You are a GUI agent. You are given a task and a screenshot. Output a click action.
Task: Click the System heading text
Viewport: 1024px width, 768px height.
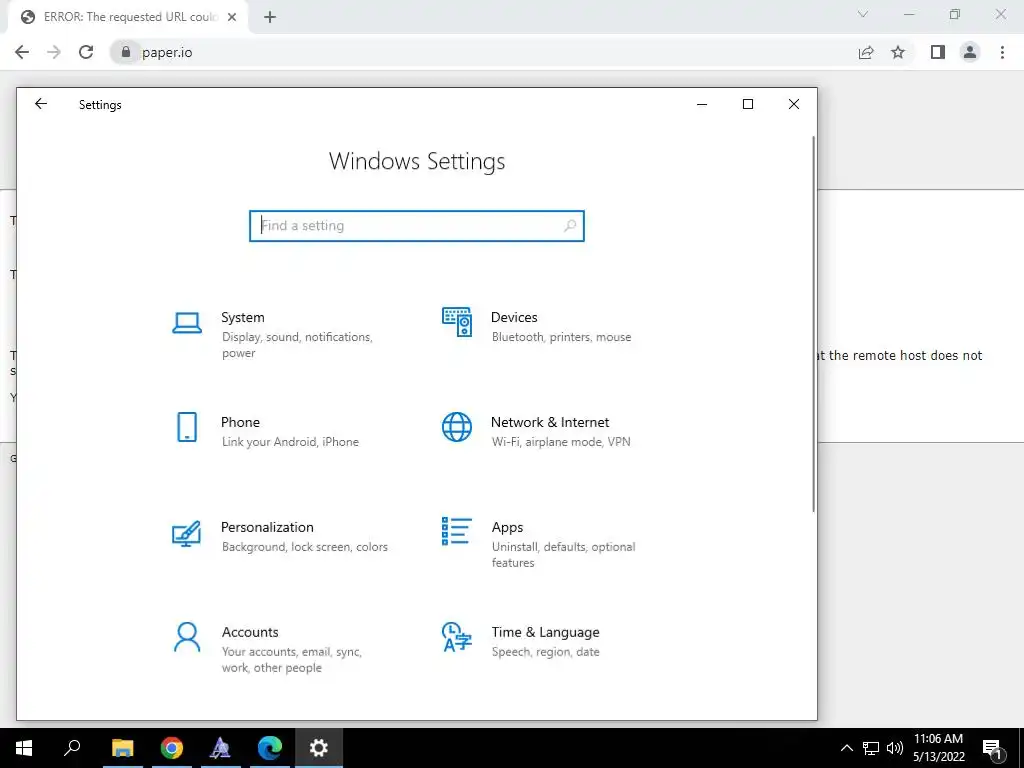[242, 317]
